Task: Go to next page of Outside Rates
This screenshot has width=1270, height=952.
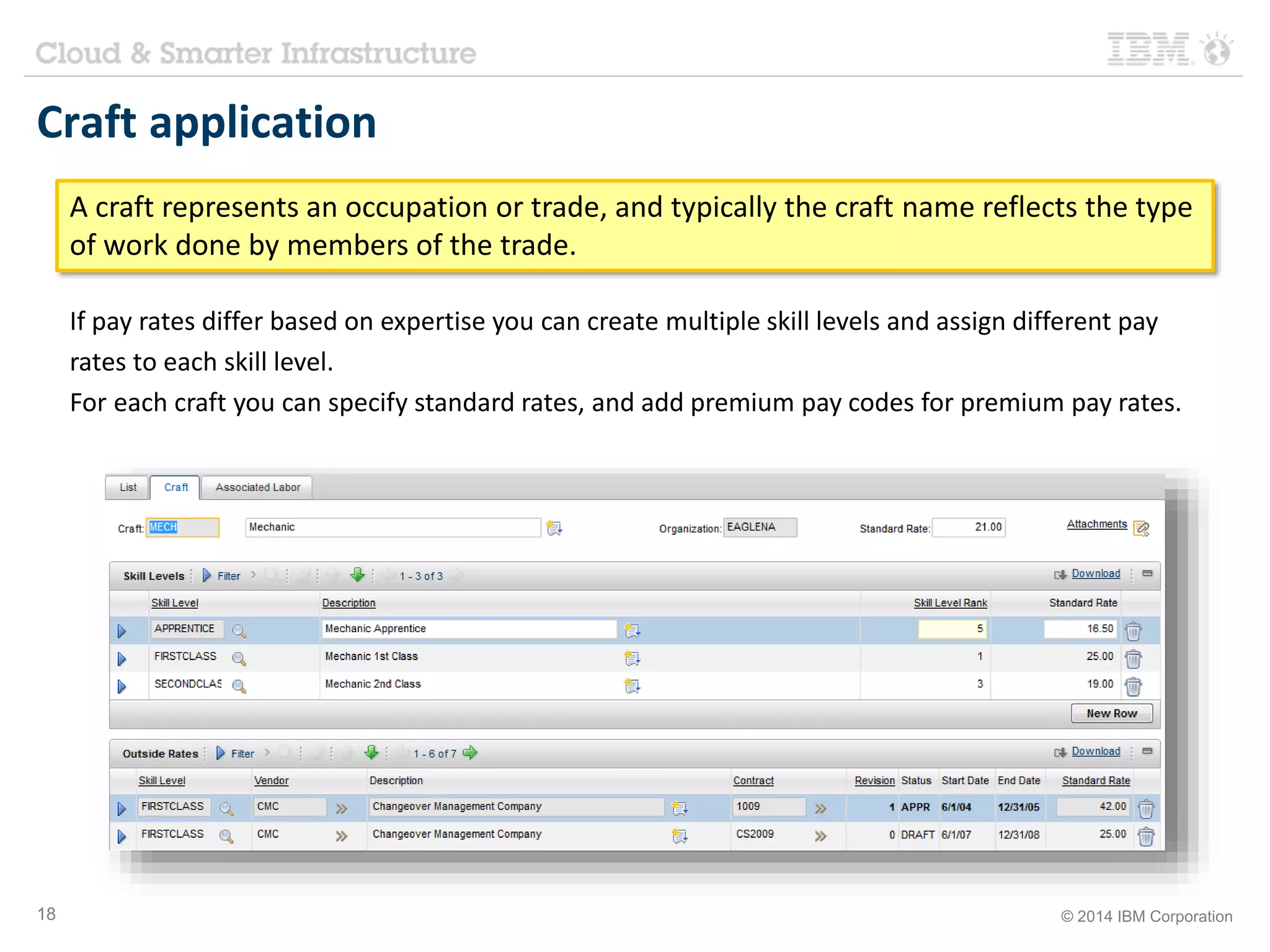Action: (470, 753)
